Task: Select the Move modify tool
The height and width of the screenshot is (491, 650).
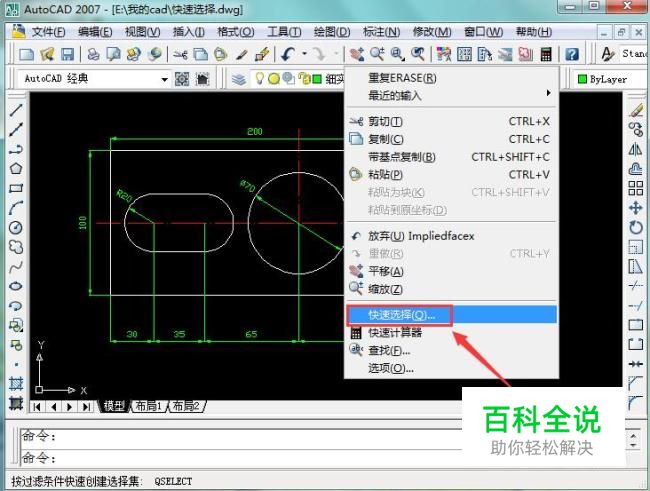Action: [635, 207]
